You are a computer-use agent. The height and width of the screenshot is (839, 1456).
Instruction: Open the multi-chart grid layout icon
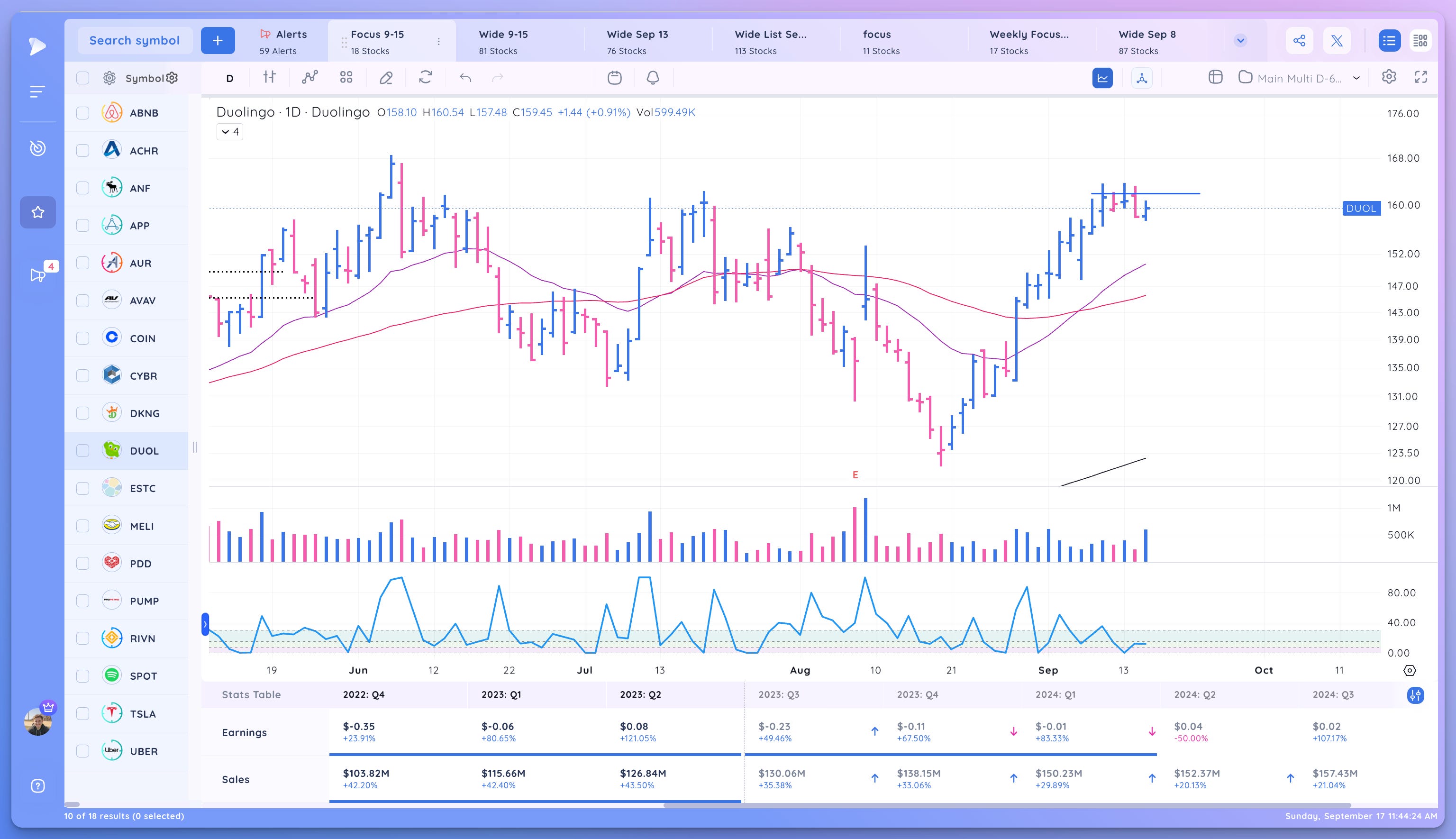point(346,77)
